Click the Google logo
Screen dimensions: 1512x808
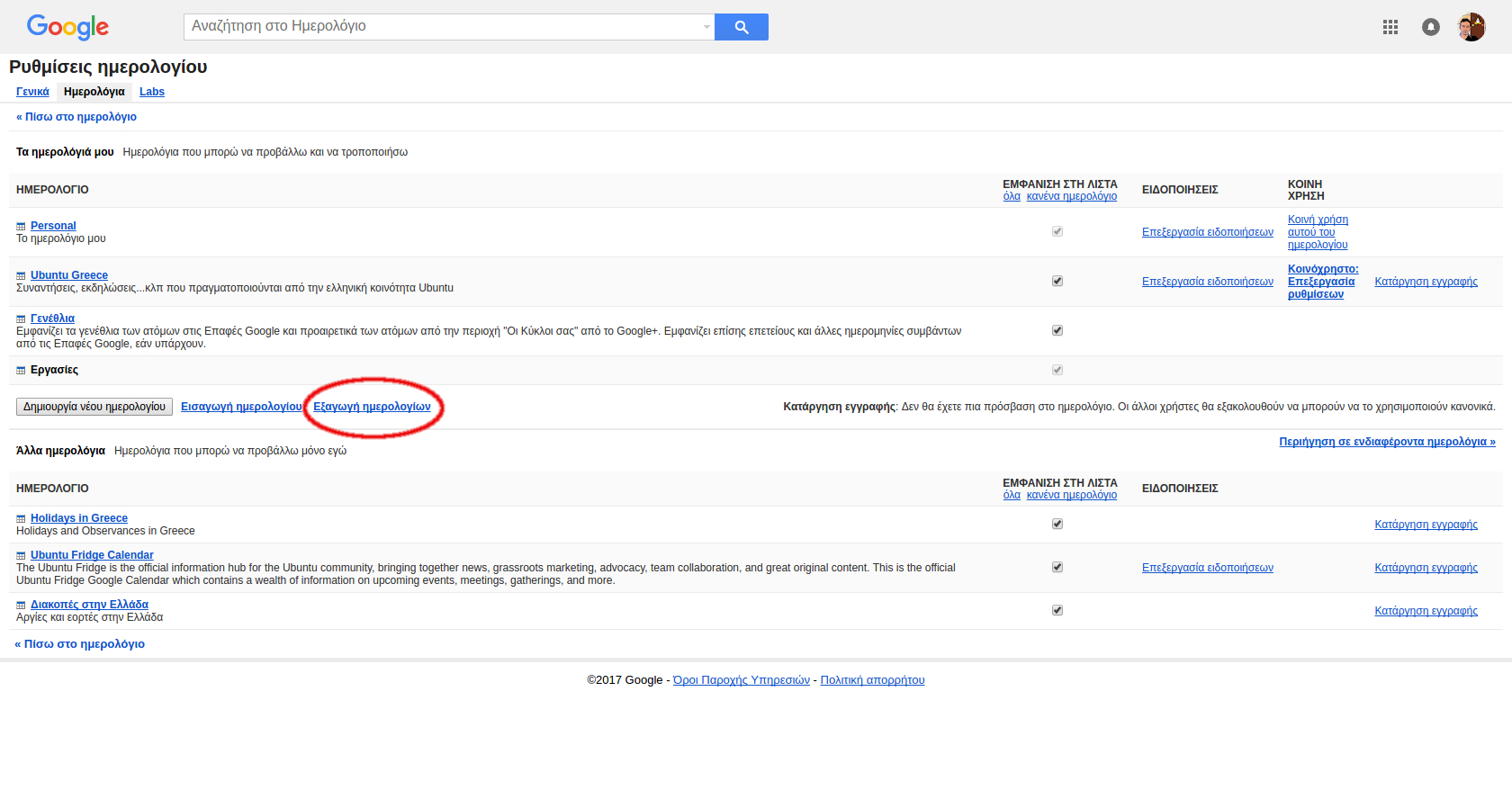click(67, 27)
